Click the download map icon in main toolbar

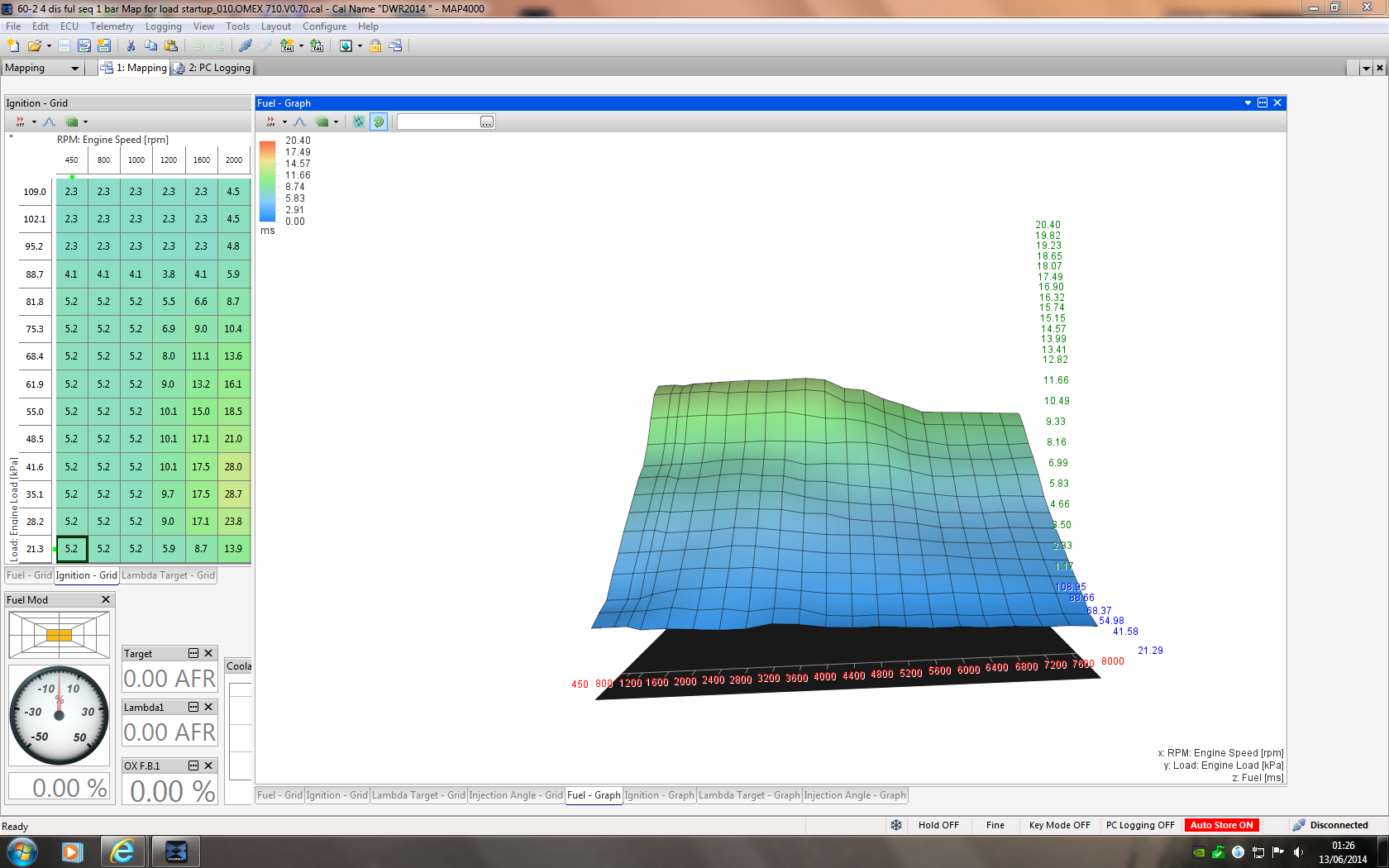coord(346,46)
